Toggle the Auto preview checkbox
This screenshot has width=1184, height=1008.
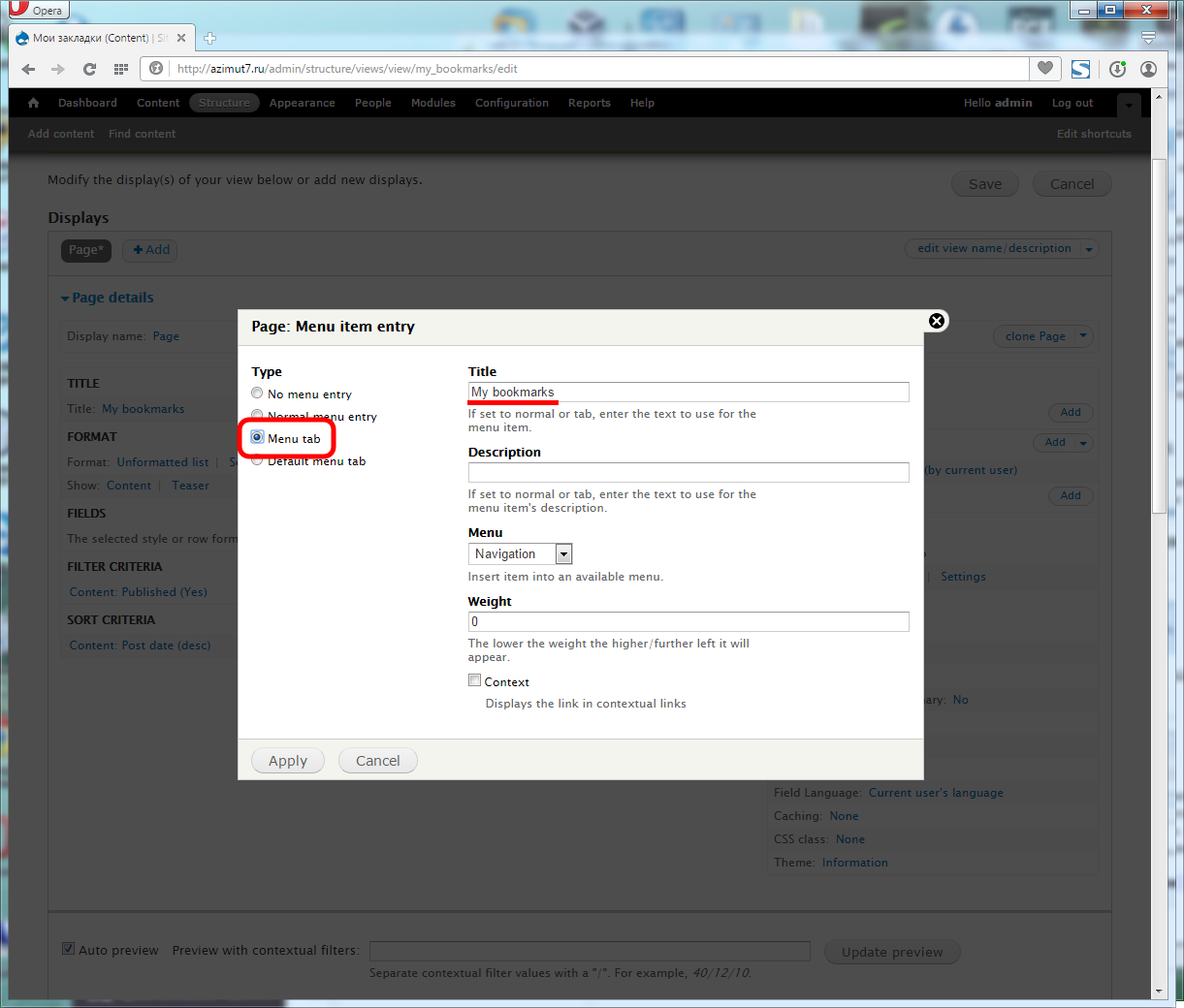(68, 949)
